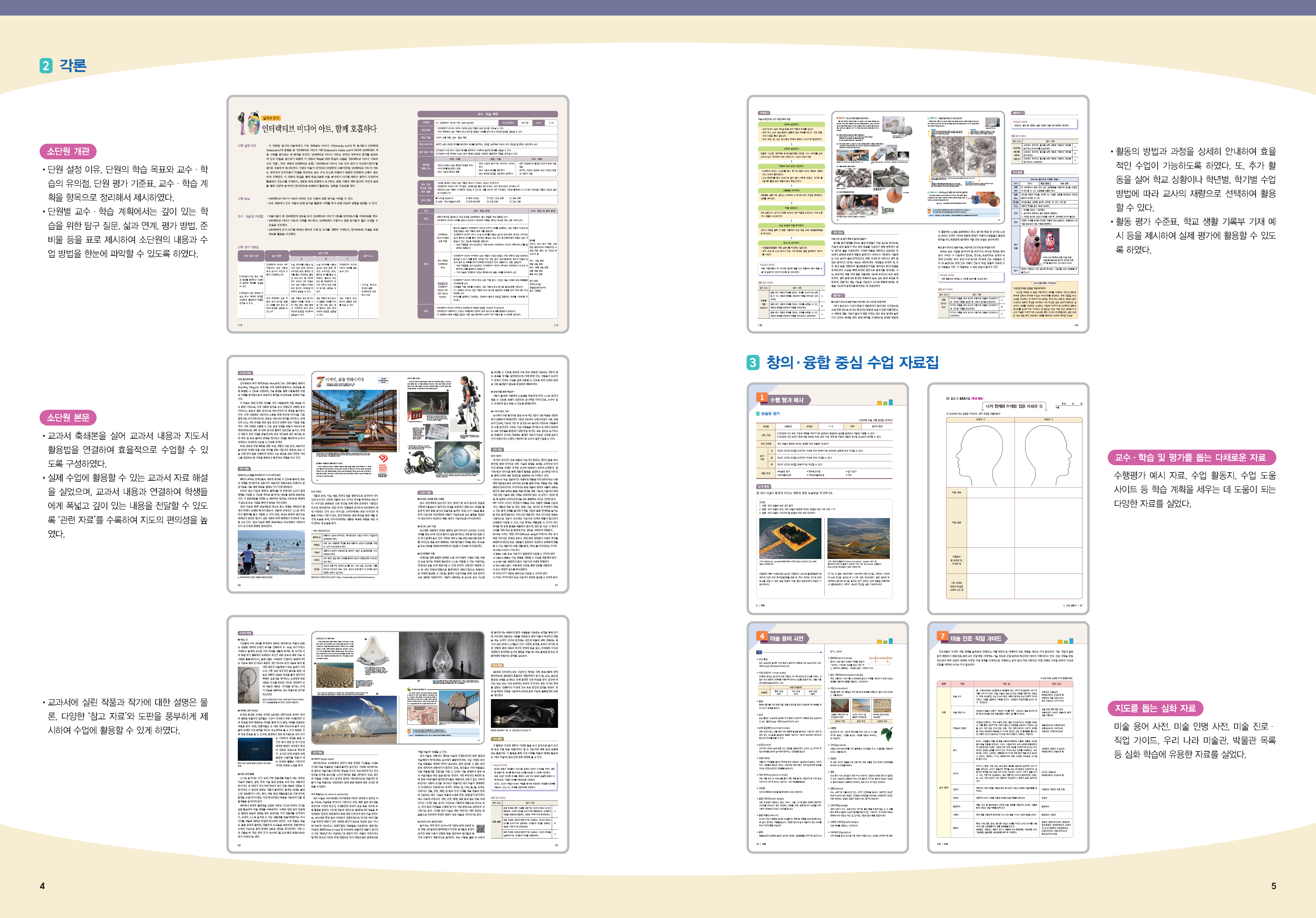Viewport: 1316px width, 918px height.
Task: Click the color bars icon on 수행 평가 예시 header
Action: tap(885, 402)
